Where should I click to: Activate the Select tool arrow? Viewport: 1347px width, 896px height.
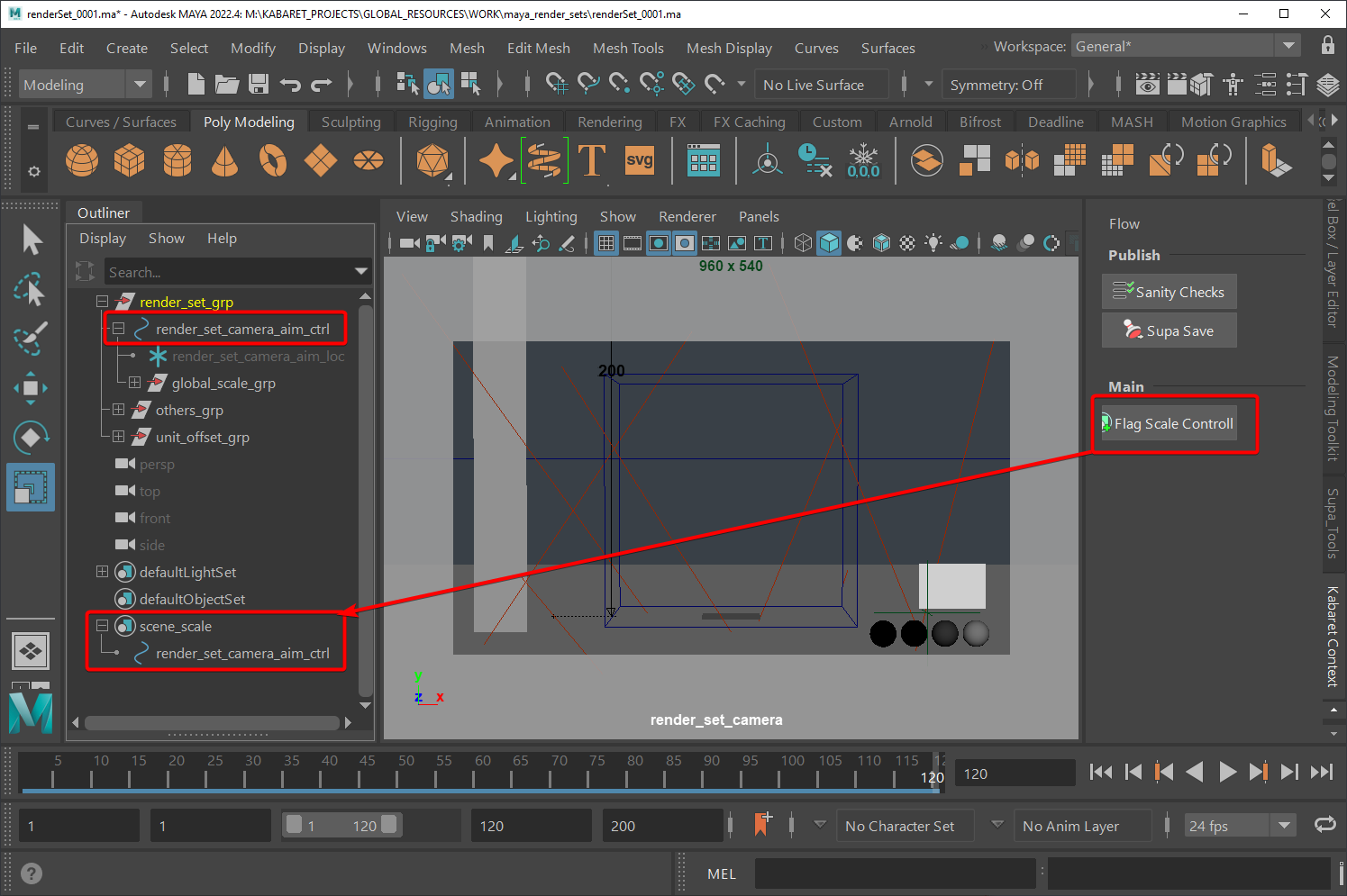click(32, 240)
